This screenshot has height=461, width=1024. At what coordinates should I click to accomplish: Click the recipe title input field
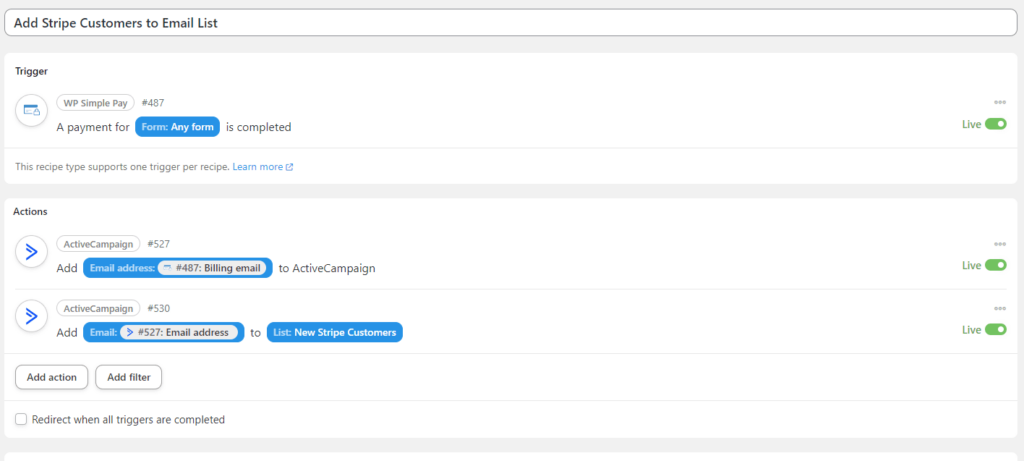pyautogui.click(x=511, y=22)
